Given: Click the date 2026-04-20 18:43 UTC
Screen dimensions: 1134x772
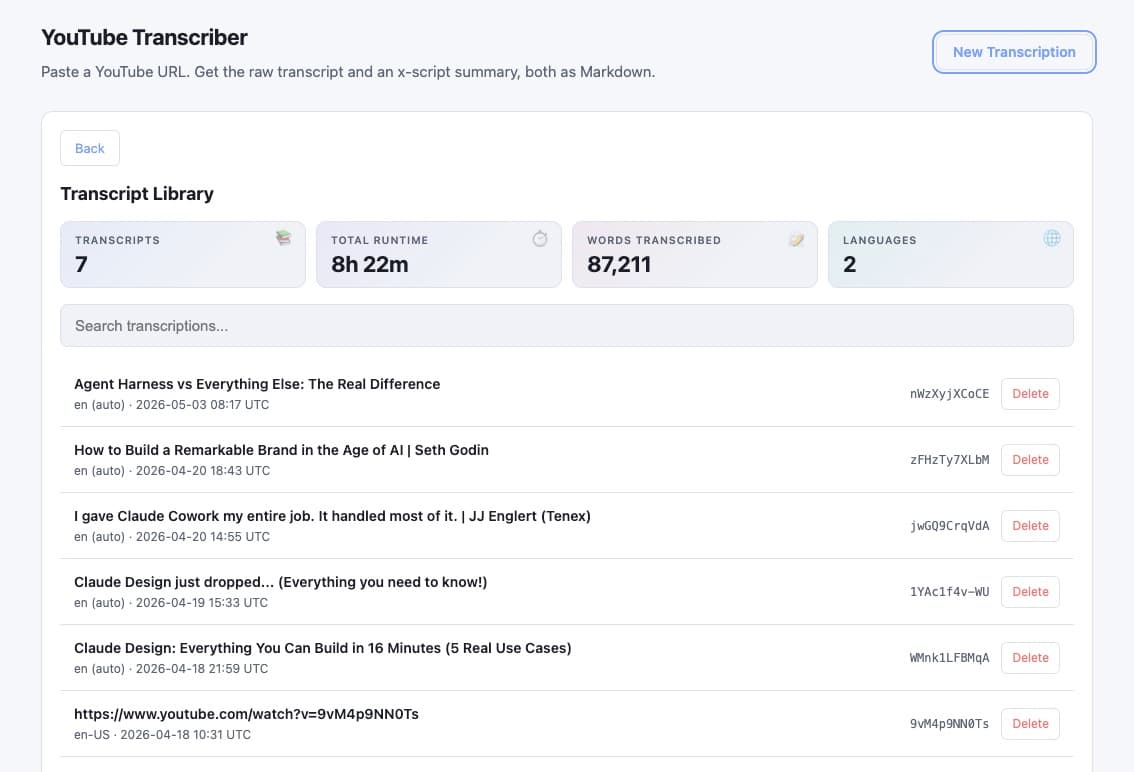Looking at the screenshot, I should [202, 470].
